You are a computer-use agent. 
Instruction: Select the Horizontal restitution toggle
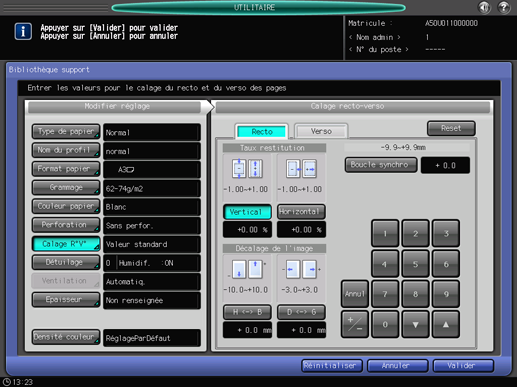(x=301, y=212)
